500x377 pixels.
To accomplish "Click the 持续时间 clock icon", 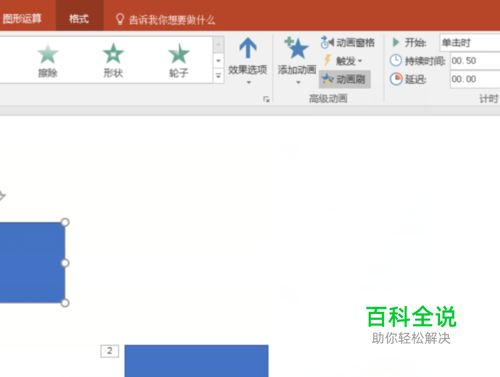I will (x=396, y=61).
